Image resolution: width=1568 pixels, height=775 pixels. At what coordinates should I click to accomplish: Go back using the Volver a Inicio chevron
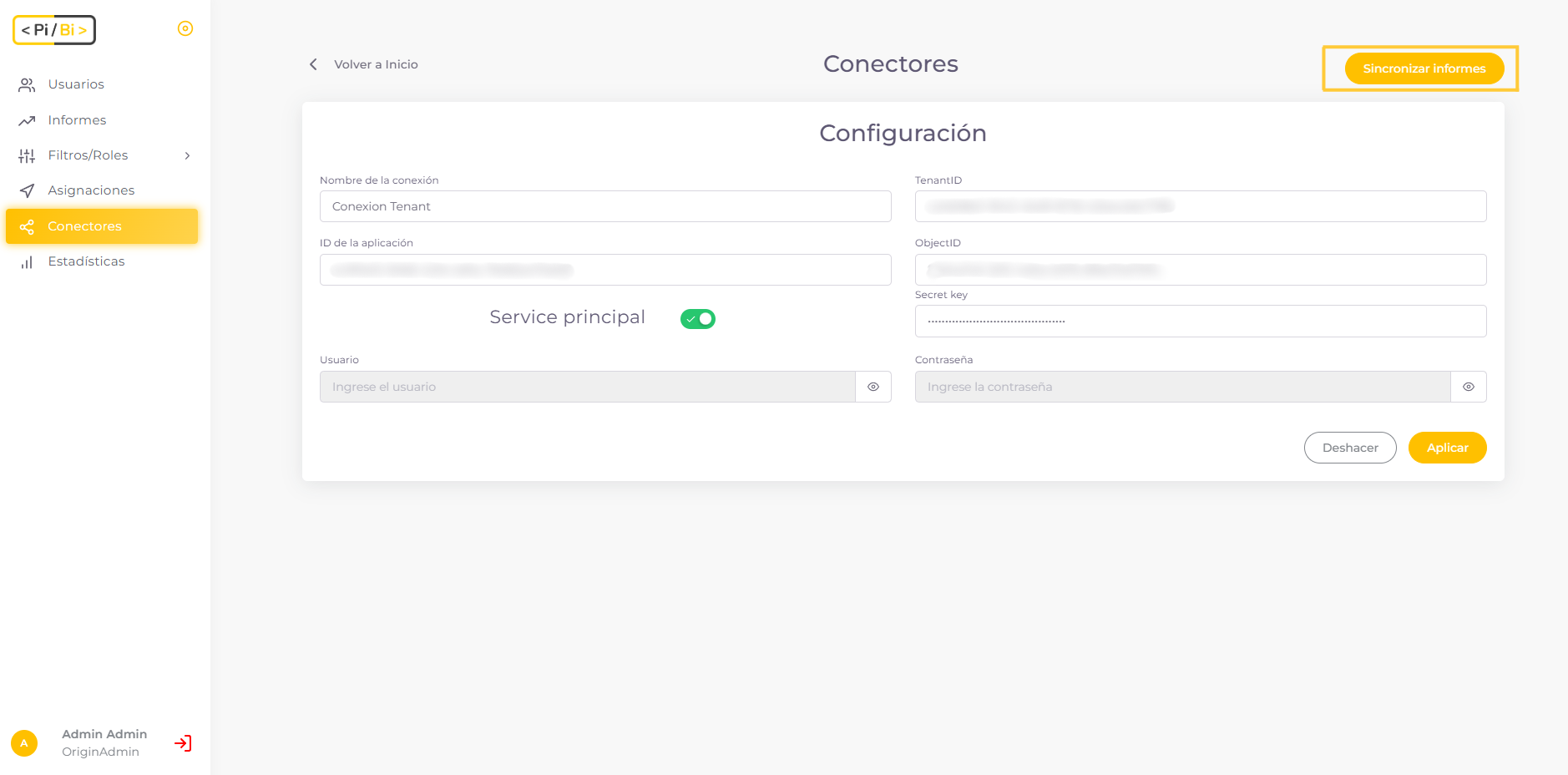(x=313, y=64)
